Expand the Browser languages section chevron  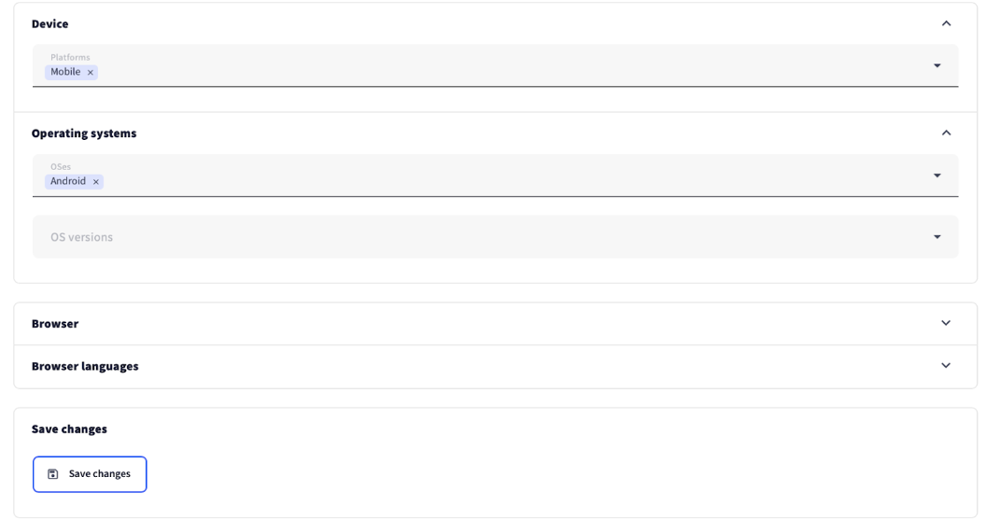946,366
